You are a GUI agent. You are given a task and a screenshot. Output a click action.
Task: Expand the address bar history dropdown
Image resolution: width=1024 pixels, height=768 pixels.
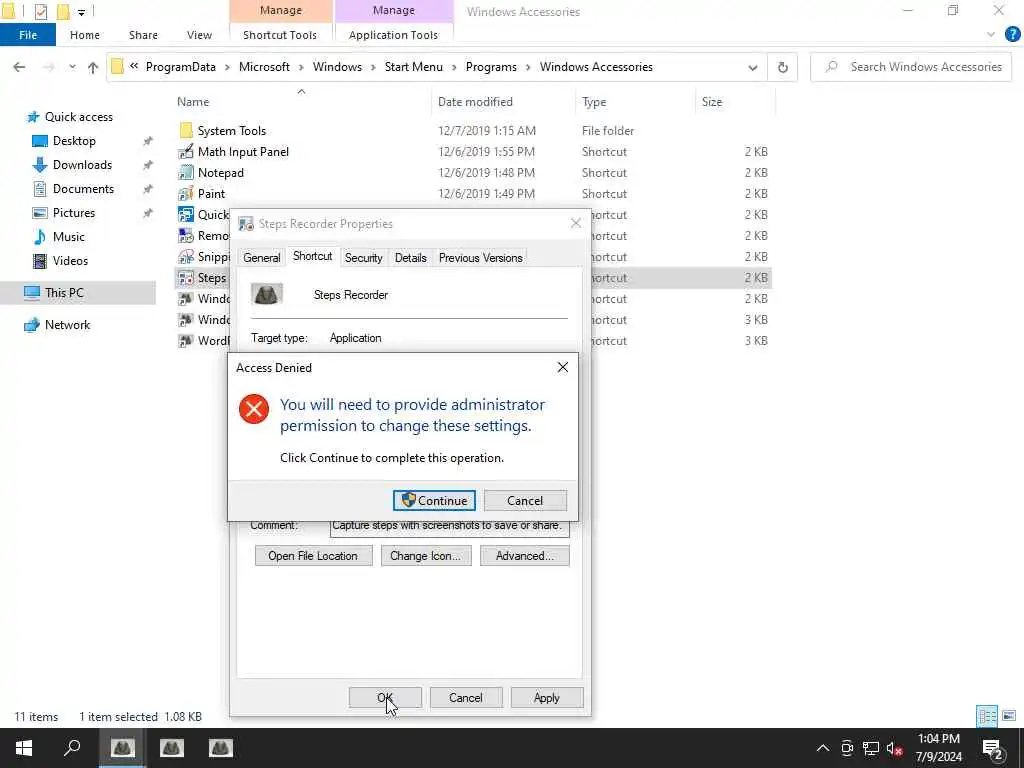(x=752, y=67)
